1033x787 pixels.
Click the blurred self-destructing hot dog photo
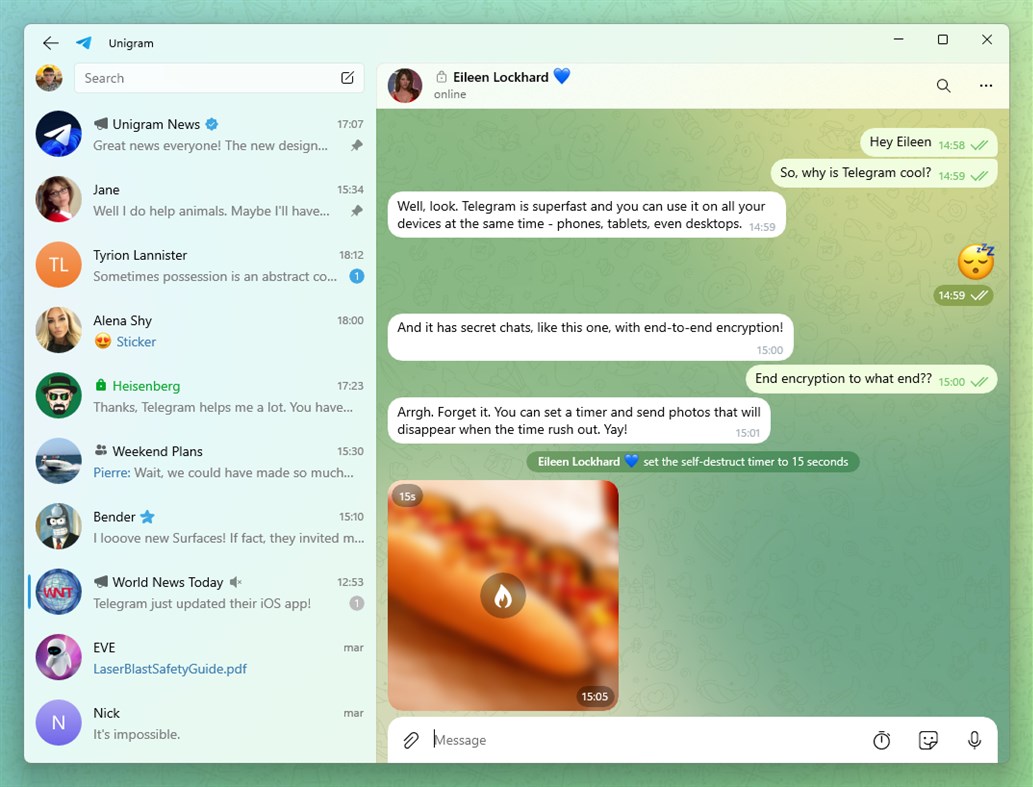click(503, 595)
